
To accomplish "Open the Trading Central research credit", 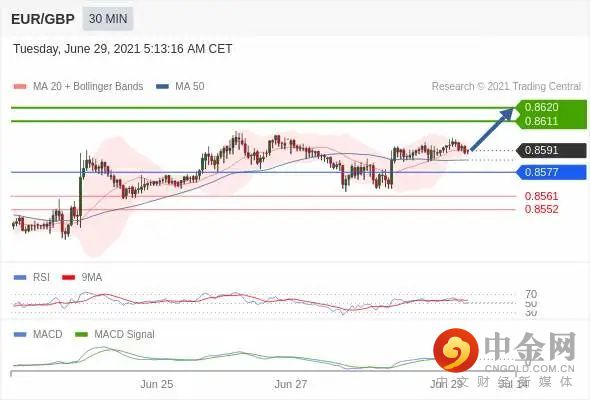I will click(x=506, y=87).
